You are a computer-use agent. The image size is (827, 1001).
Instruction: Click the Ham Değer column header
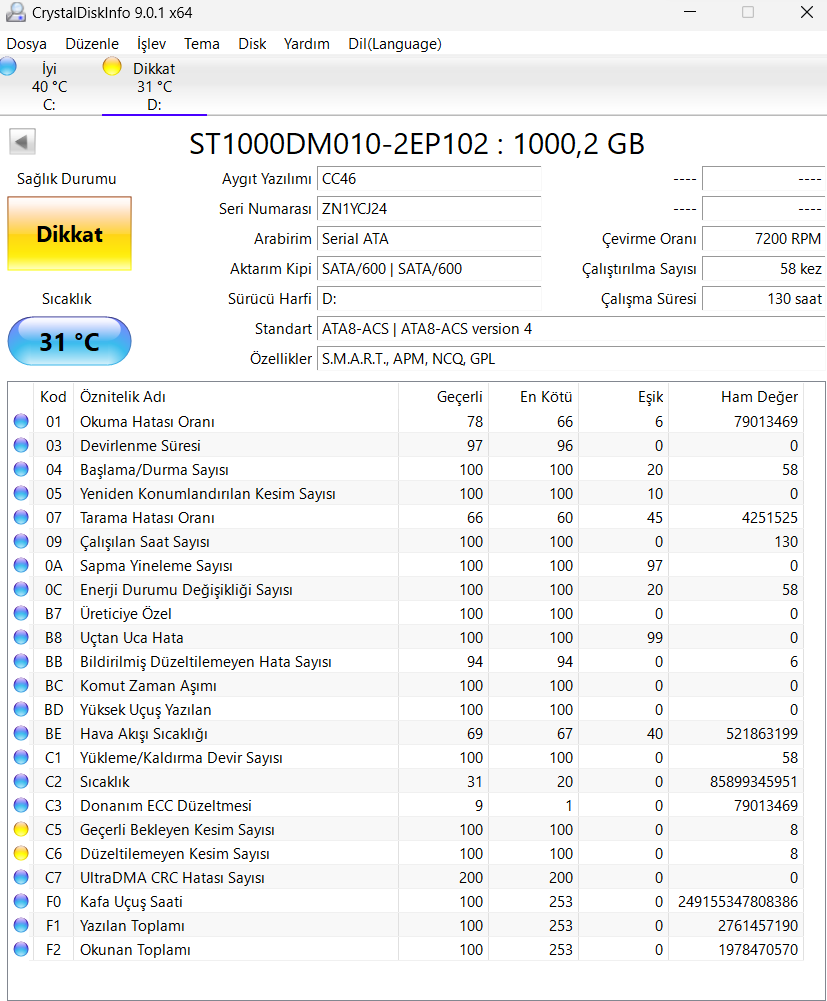click(x=759, y=397)
